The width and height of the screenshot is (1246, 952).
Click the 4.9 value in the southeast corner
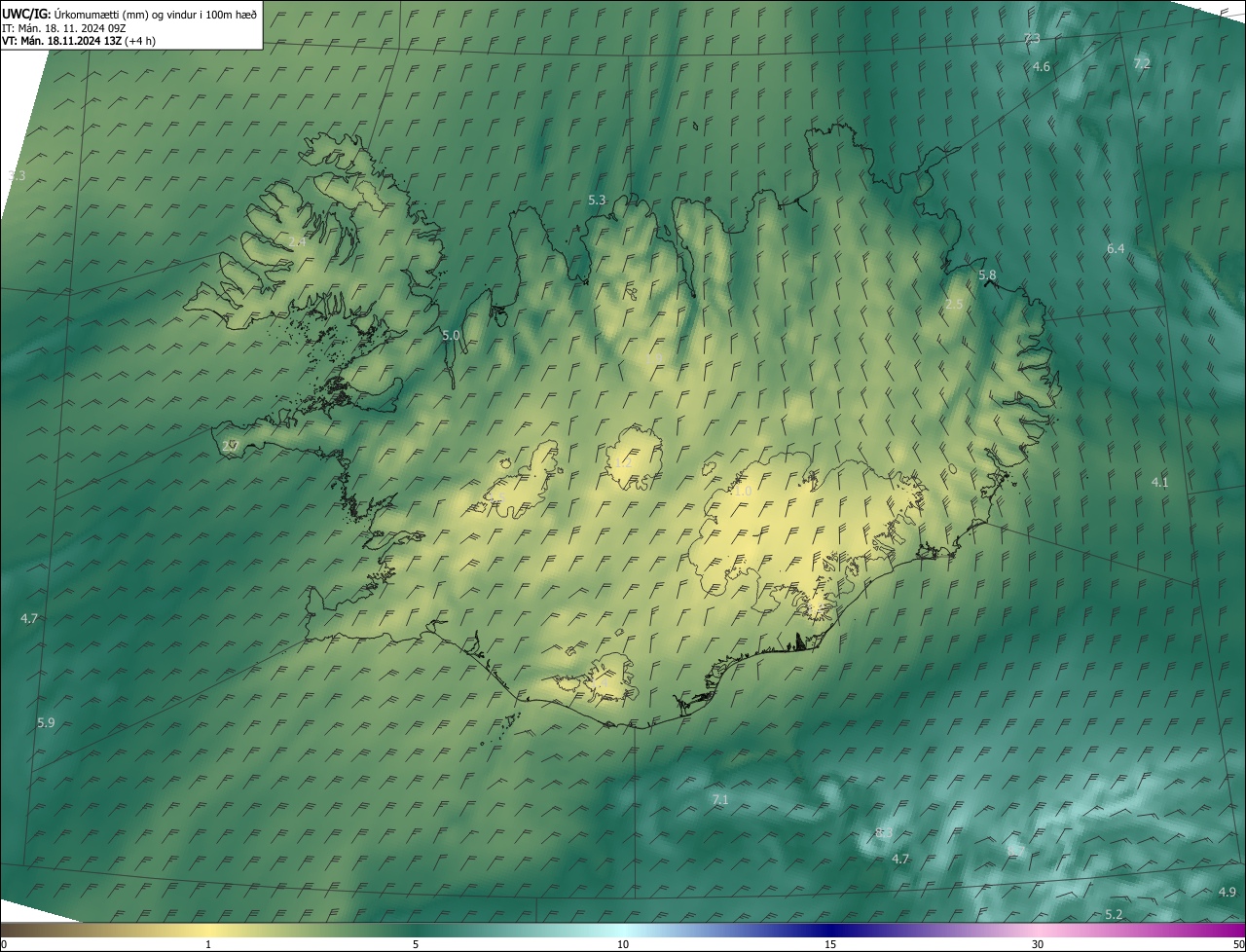tap(1228, 893)
